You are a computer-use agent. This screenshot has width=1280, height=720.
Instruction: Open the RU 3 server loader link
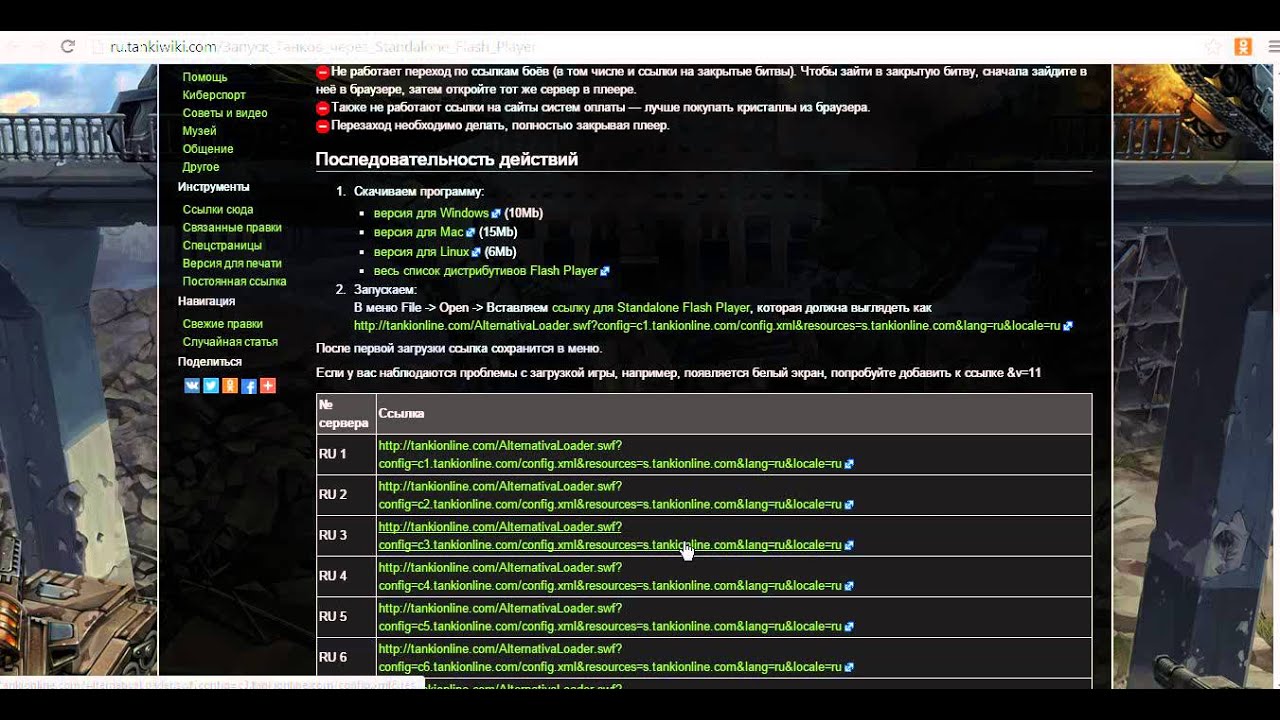click(610, 536)
